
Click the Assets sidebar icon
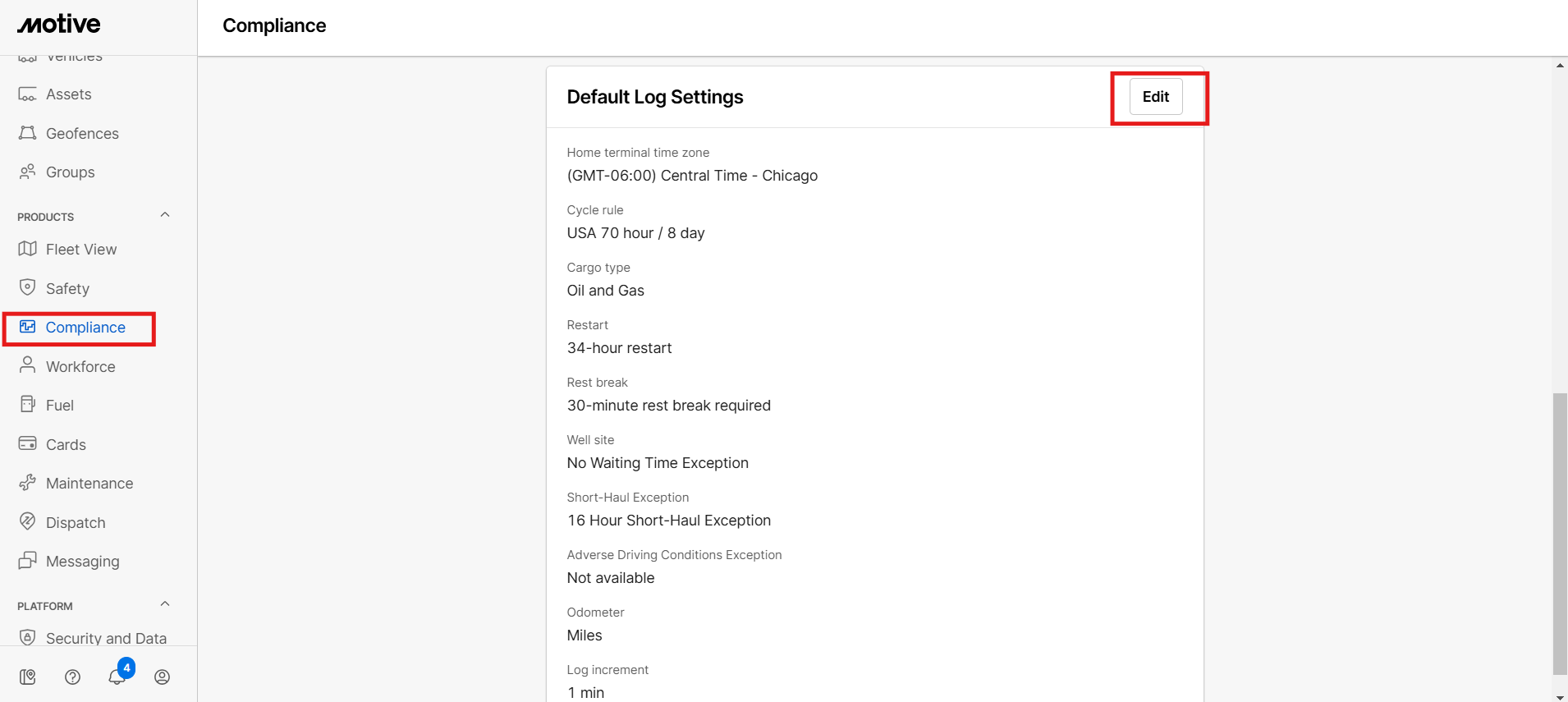pyautogui.click(x=28, y=94)
